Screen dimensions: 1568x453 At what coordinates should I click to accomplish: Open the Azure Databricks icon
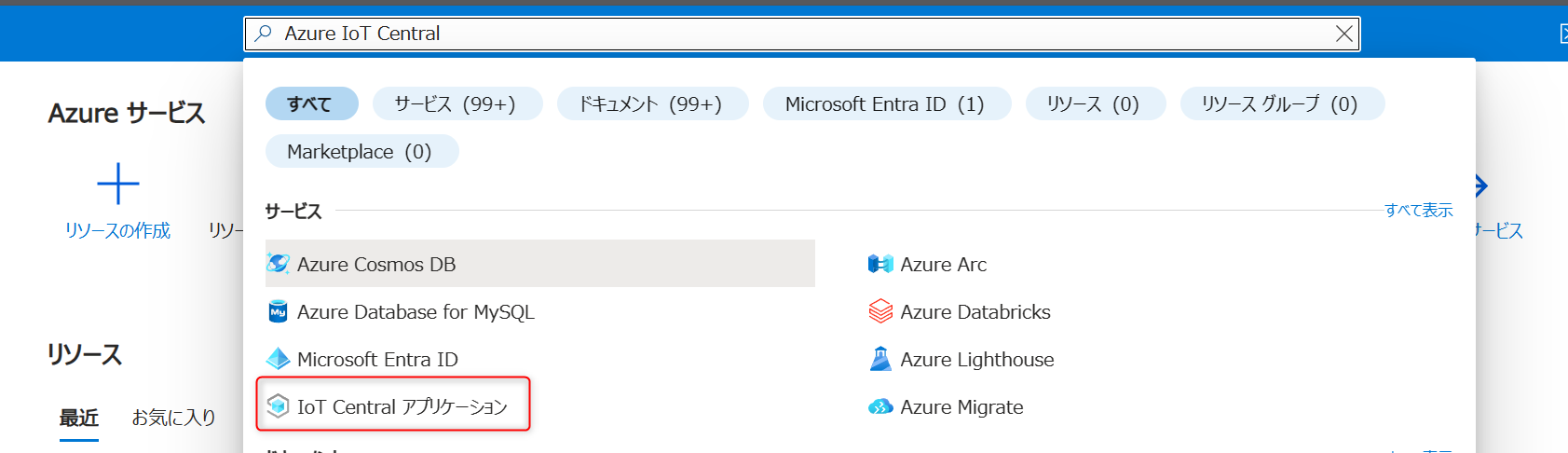(x=880, y=311)
